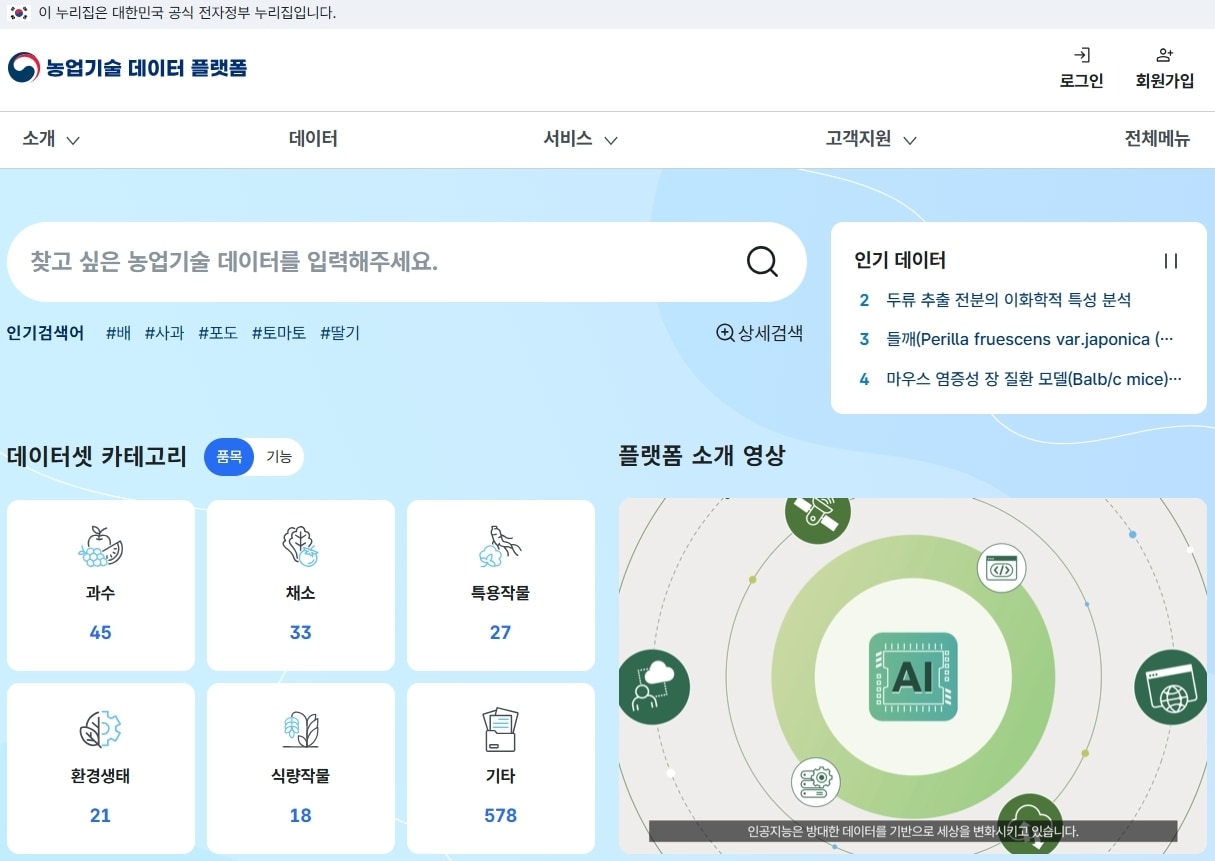Open the 과수 category fruit icon

pos(100,546)
